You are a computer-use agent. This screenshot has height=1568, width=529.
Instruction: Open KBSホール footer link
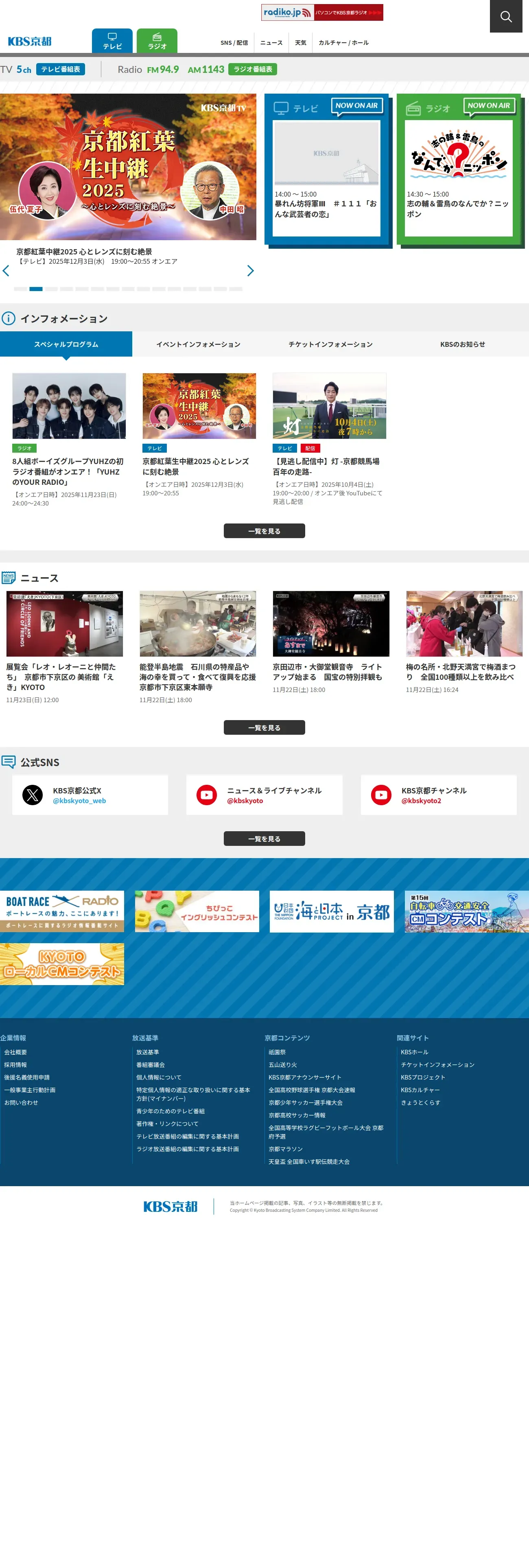click(x=415, y=1052)
